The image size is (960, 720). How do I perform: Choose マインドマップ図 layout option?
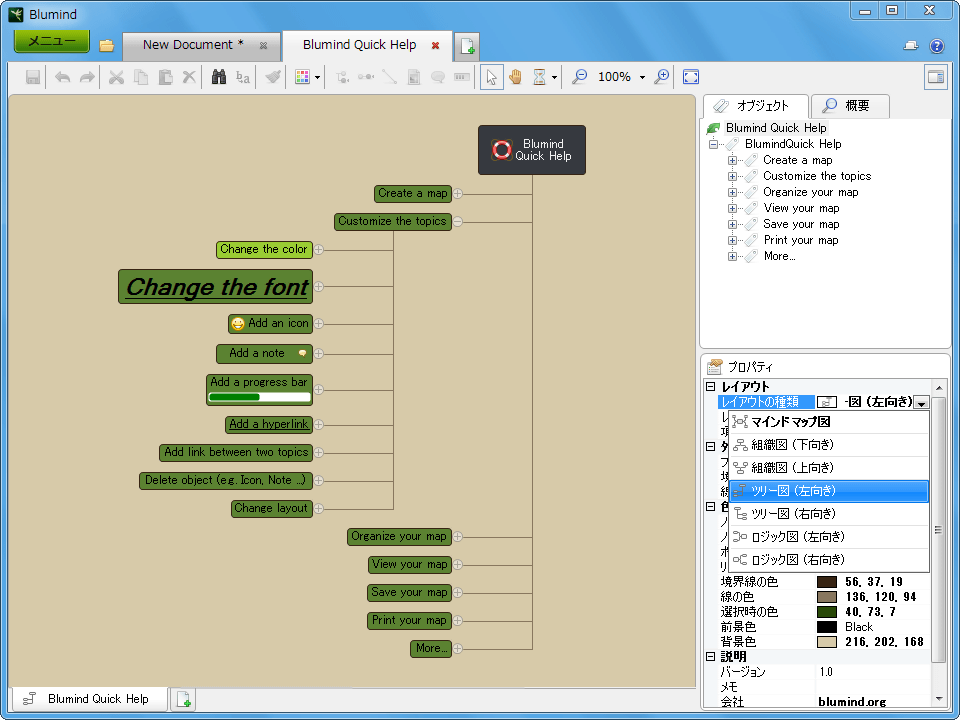pyautogui.click(x=829, y=422)
